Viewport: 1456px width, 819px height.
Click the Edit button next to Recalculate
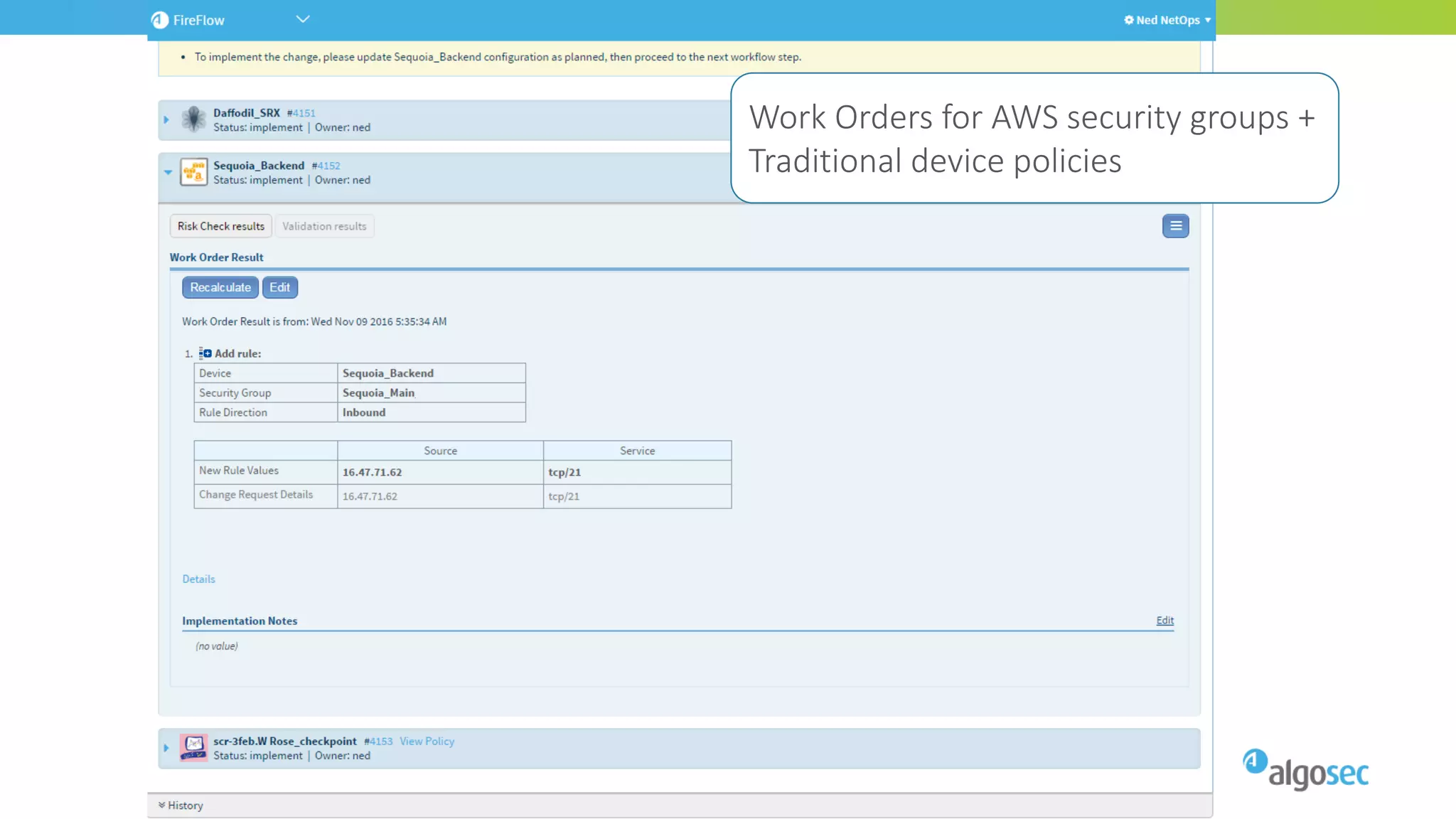279,287
